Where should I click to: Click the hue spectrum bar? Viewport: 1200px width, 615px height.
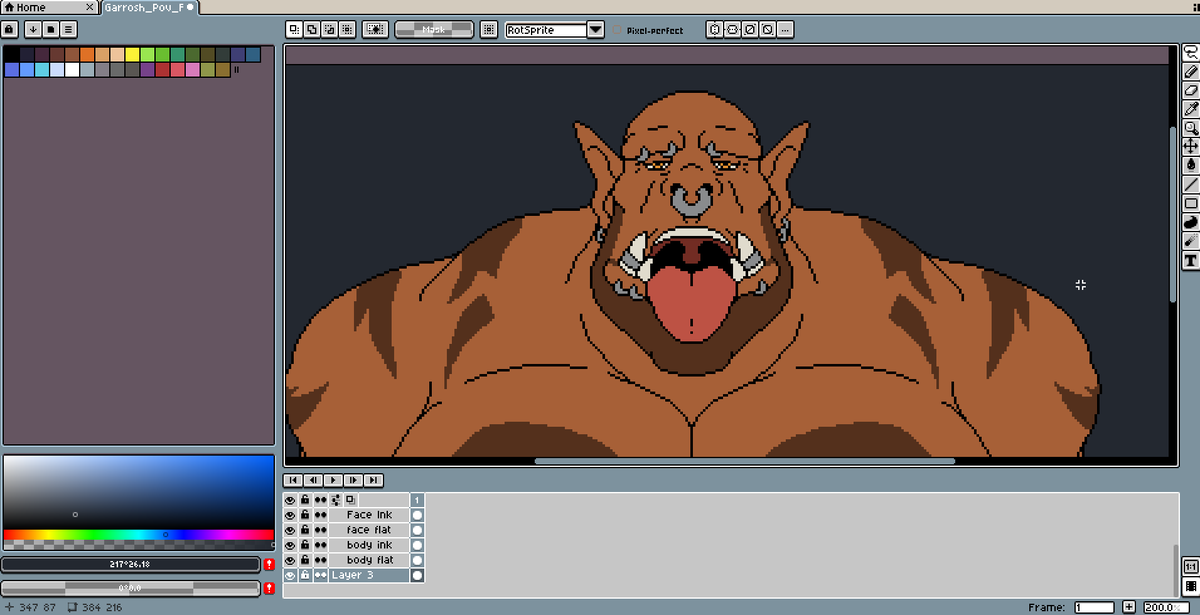click(x=138, y=535)
